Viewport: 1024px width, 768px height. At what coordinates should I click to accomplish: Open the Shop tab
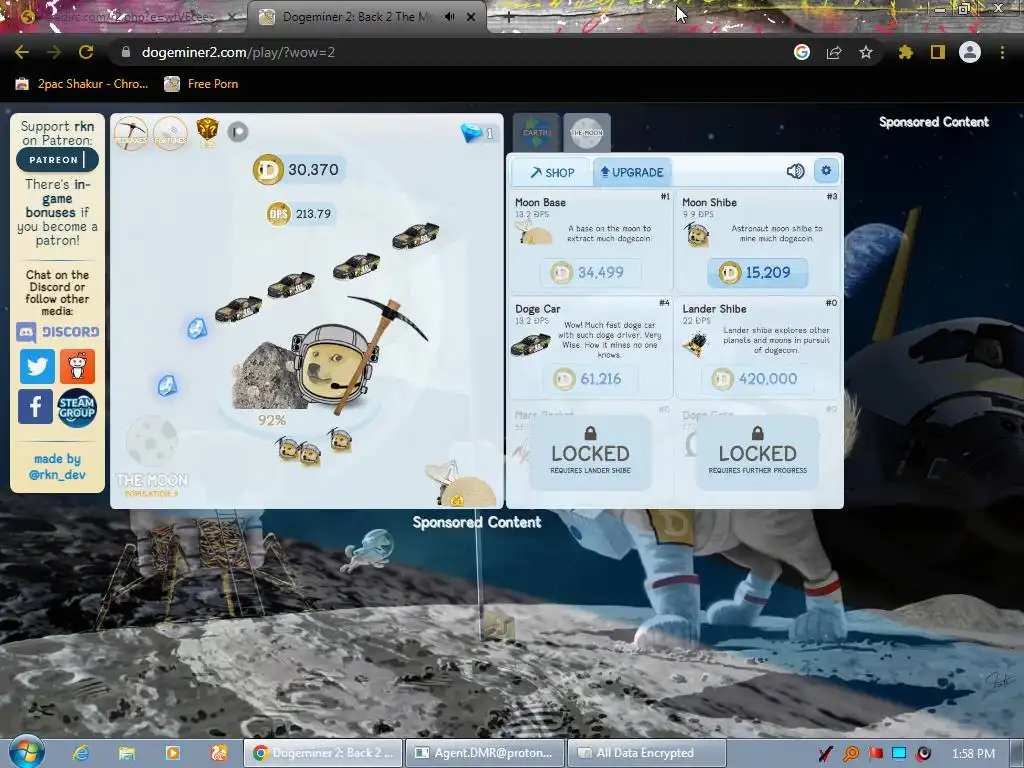click(x=552, y=172)
